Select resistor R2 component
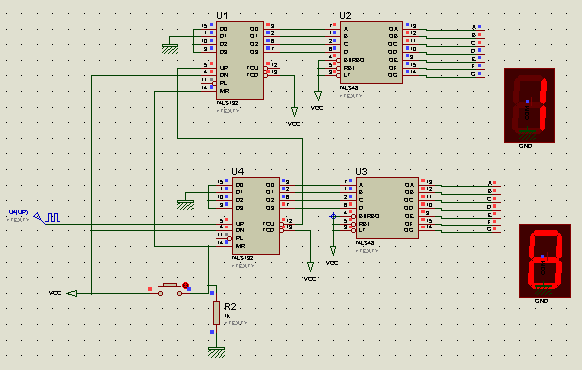Screen dimensions: 582x370 point(216,313)
